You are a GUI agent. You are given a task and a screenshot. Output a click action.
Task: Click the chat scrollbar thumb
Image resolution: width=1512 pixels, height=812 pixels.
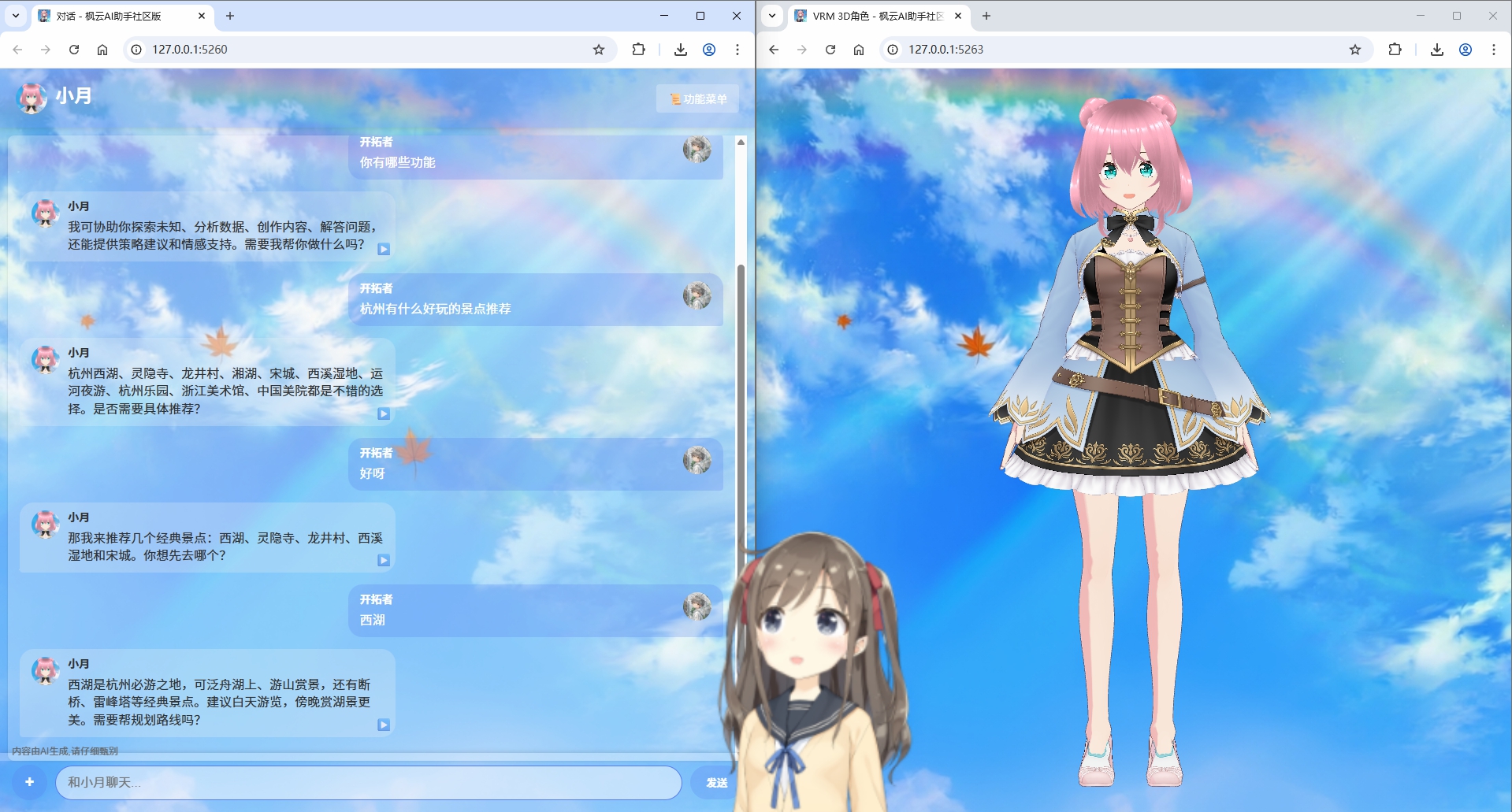[741, 410]
